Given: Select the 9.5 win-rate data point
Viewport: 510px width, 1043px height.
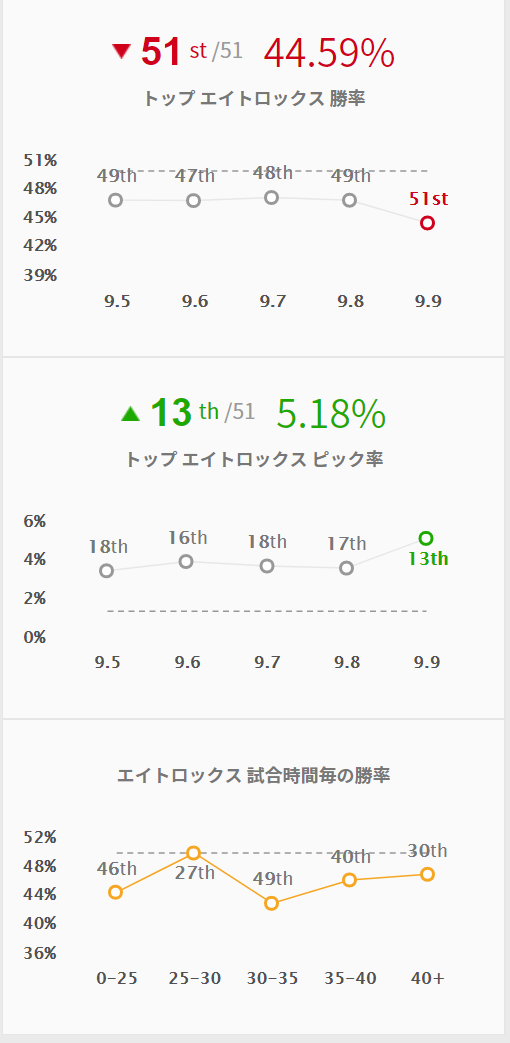Looking at the screenshot, I should tap(116, 200).
